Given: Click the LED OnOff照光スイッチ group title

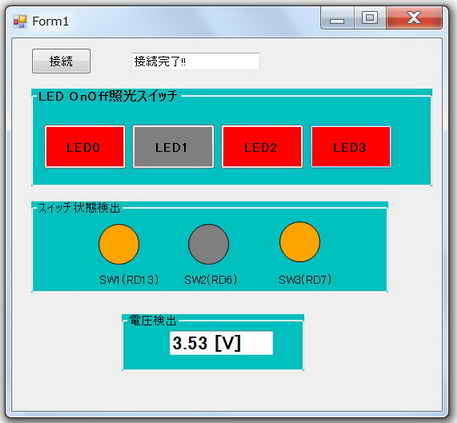Looking at the screenshot, I should click(107, 96).
